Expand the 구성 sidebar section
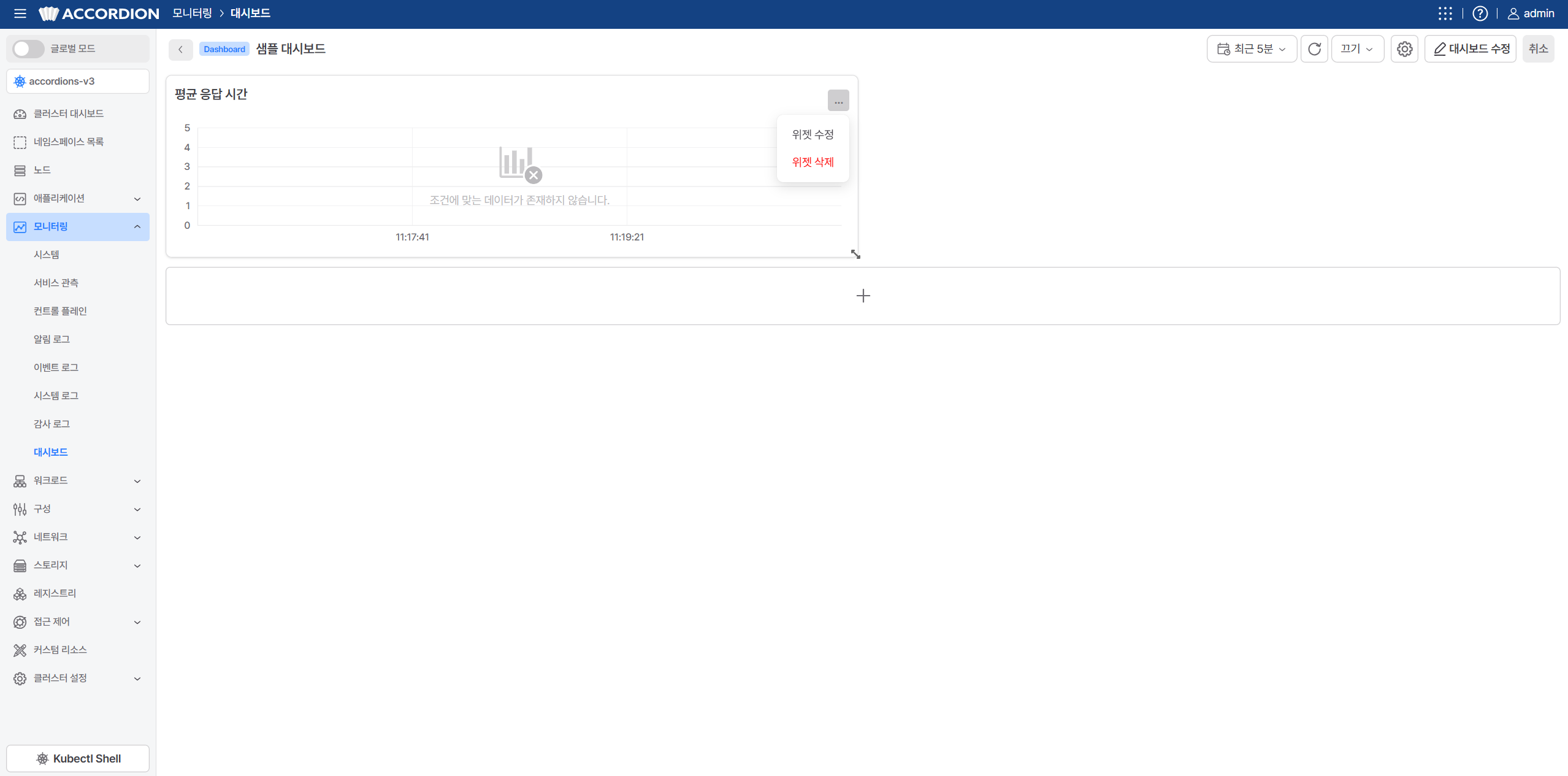The image size is (1568, 776). [78, 509]
